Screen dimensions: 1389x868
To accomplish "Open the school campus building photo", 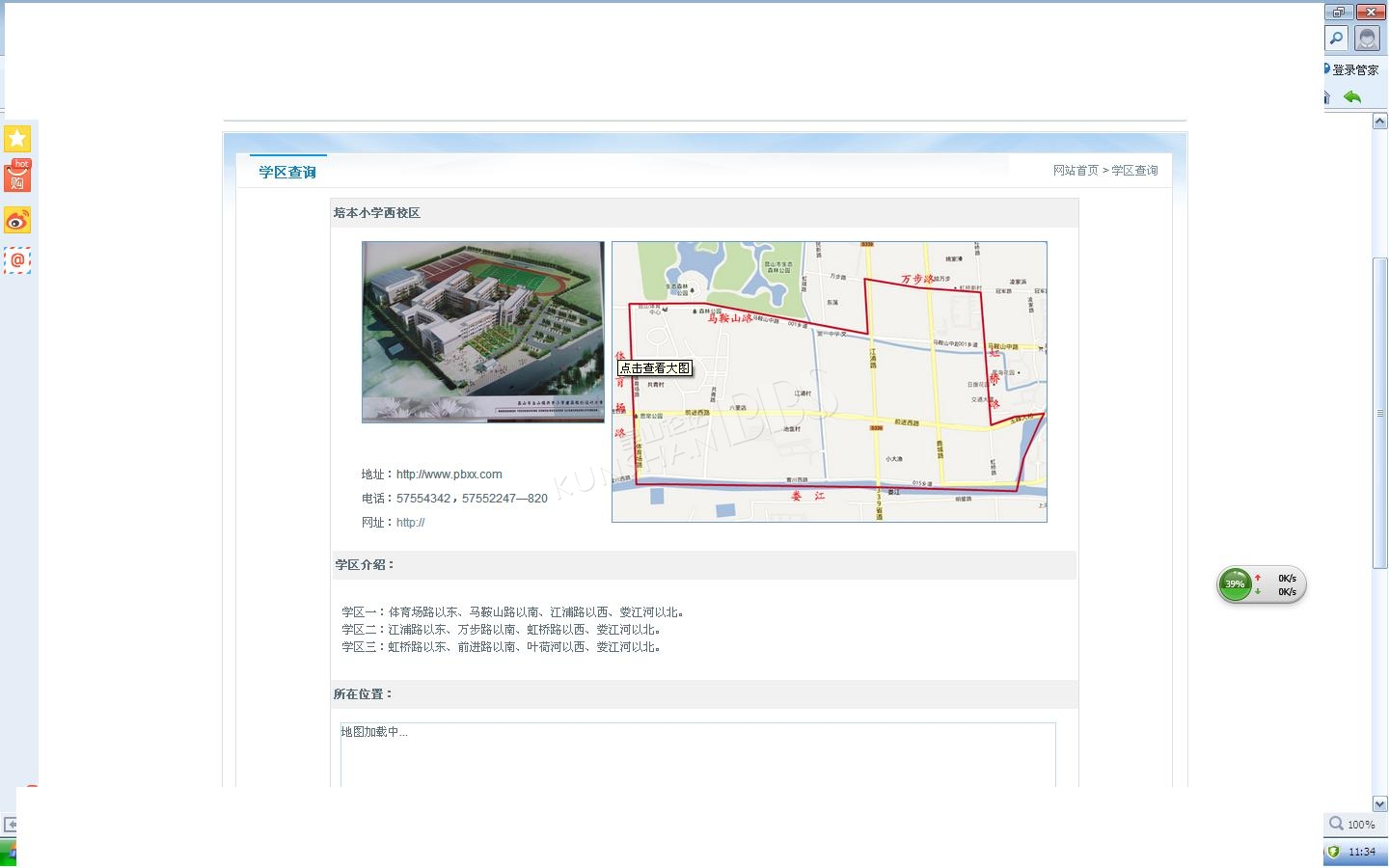I will [483, 332].
